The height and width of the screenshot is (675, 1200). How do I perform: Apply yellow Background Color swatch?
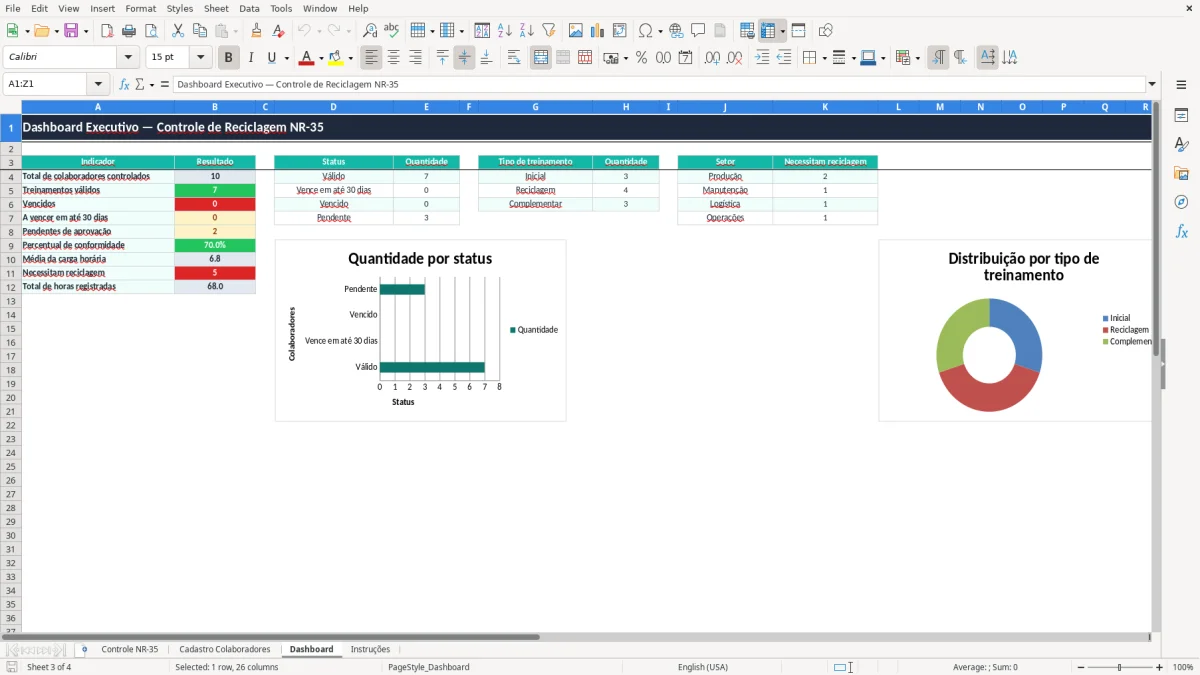(336, 58)
